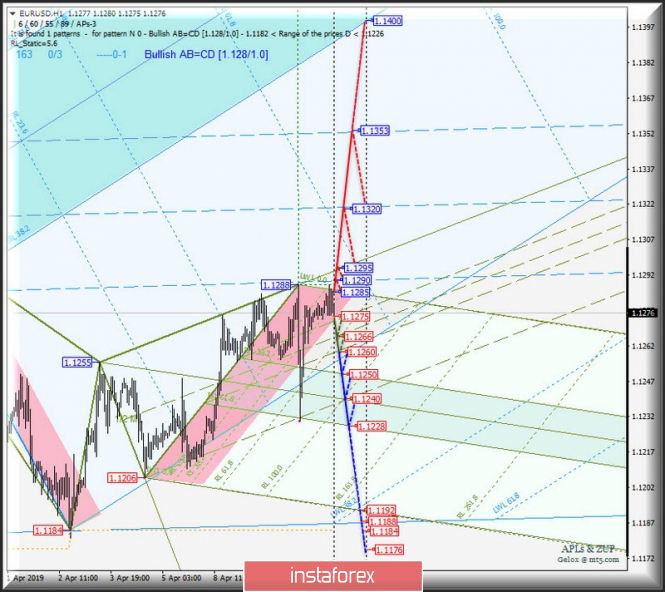Click the 1.1397 value on price scale
The image size is (665, 592).
pyautogui.click(x=643, y=27)
